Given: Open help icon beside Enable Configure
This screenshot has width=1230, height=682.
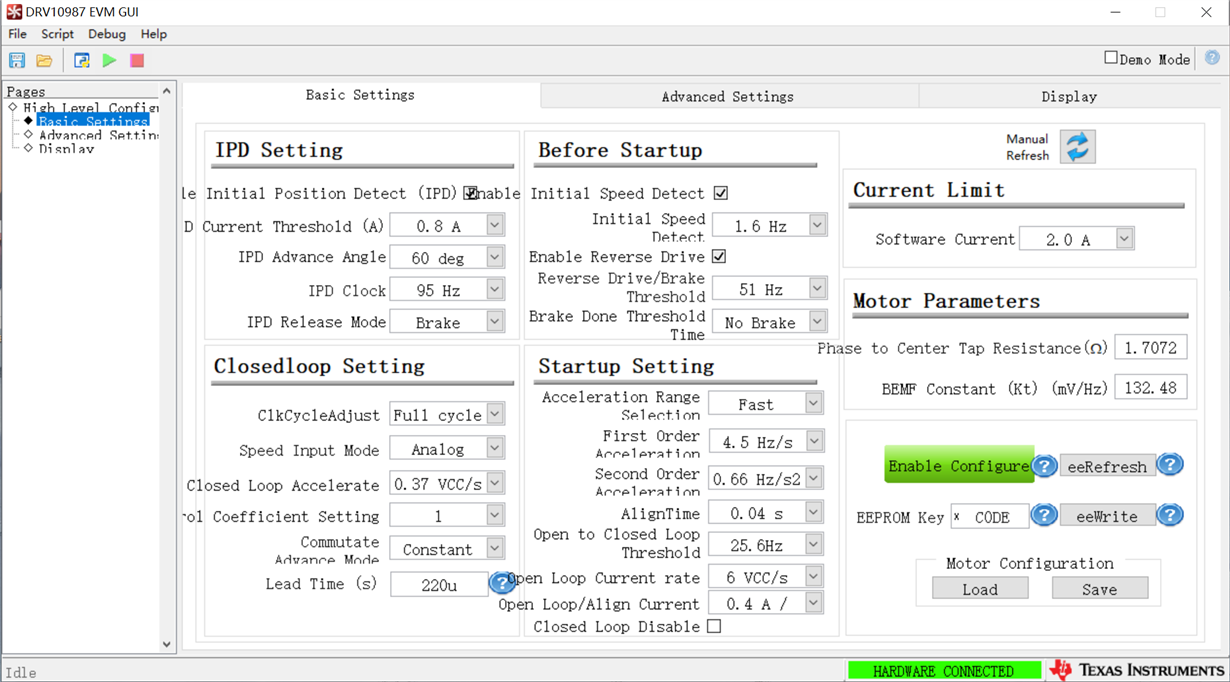Looking at the screenshot, I should tap(1044, 466).
